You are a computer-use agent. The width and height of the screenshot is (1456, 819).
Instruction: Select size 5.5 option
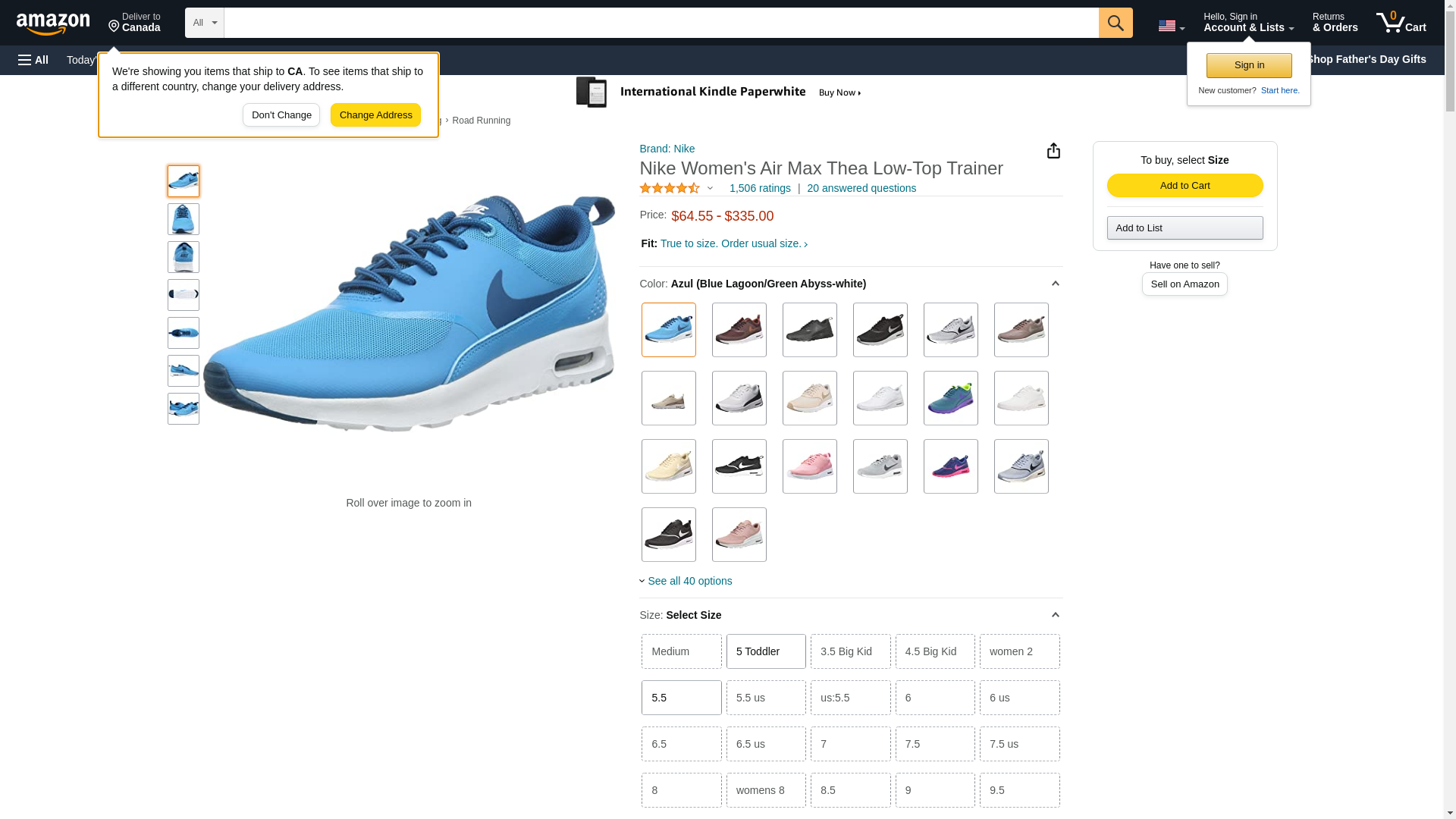(680, 698)
